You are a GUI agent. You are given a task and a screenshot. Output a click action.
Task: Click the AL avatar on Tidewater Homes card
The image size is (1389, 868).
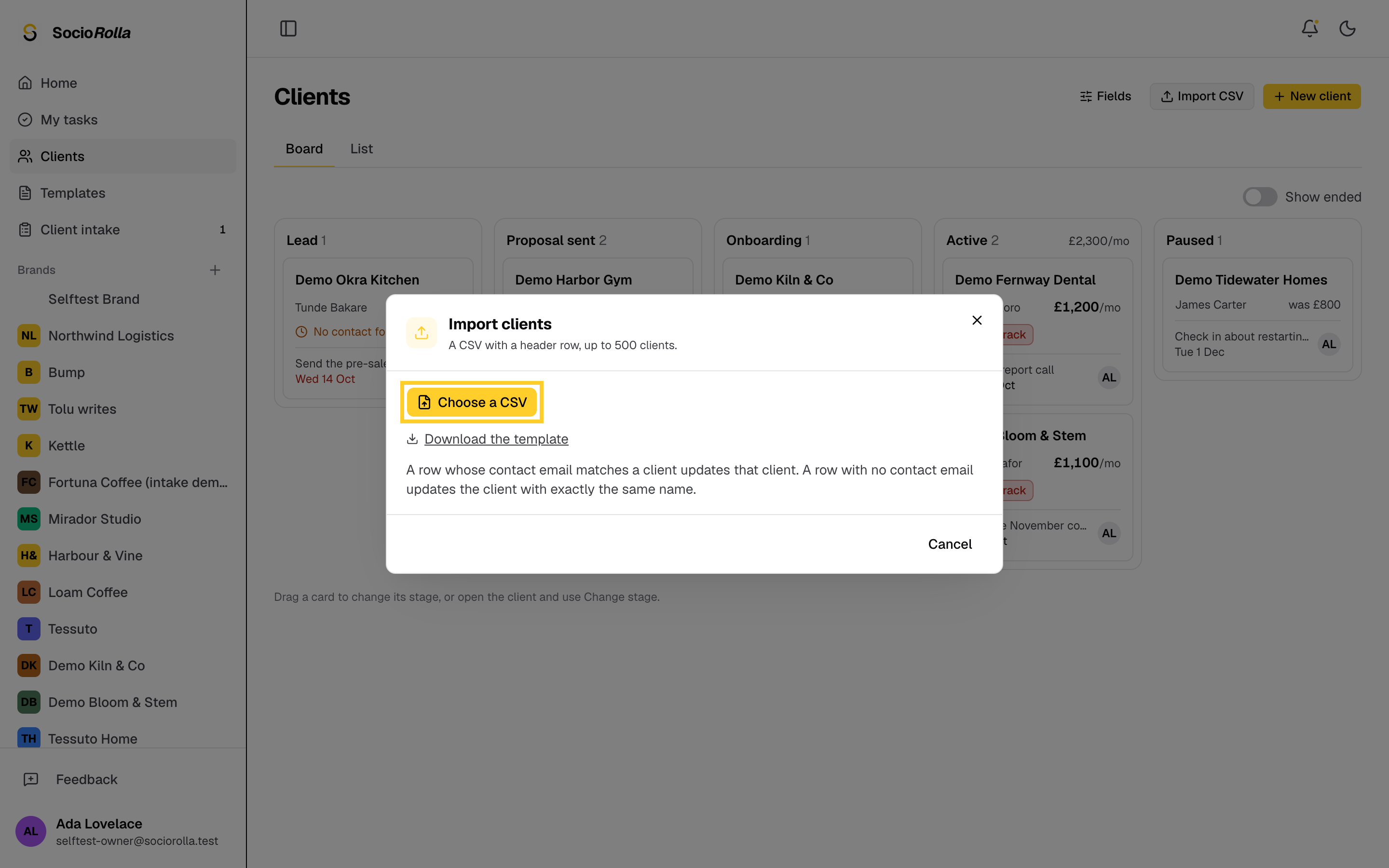[x=1329, y=344]
